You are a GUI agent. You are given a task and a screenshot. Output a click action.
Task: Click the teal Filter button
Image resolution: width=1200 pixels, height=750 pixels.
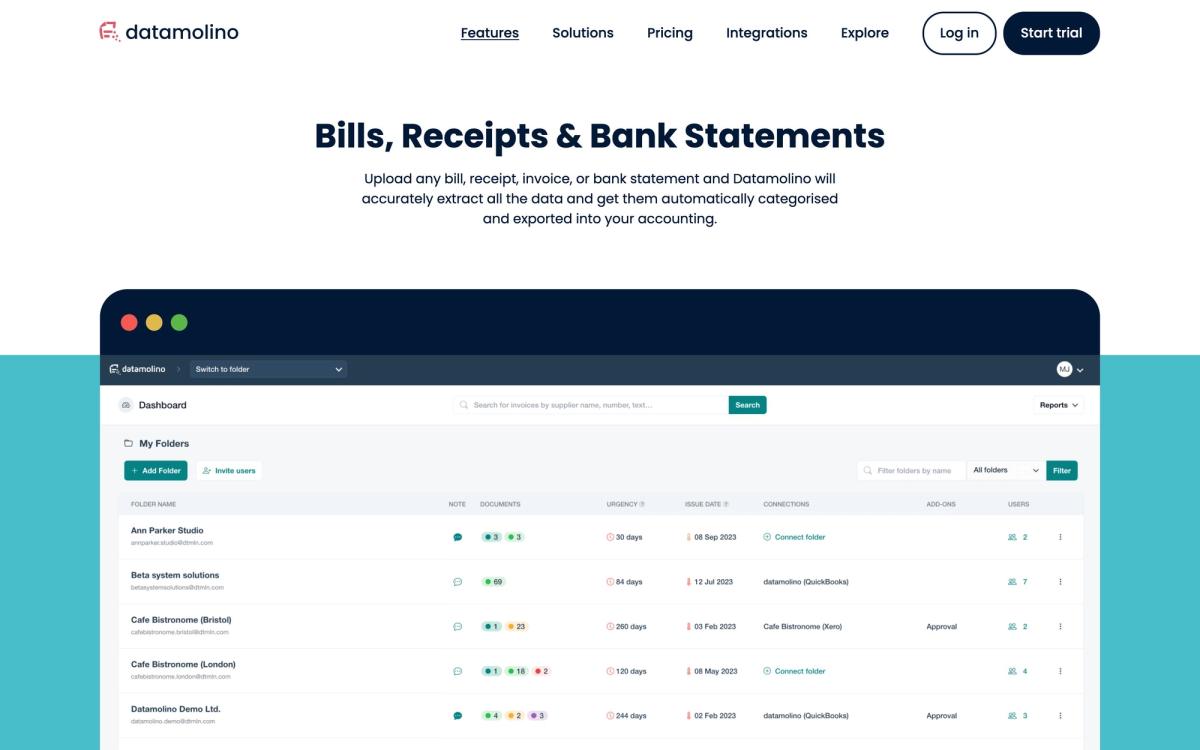click(1062, 470)
